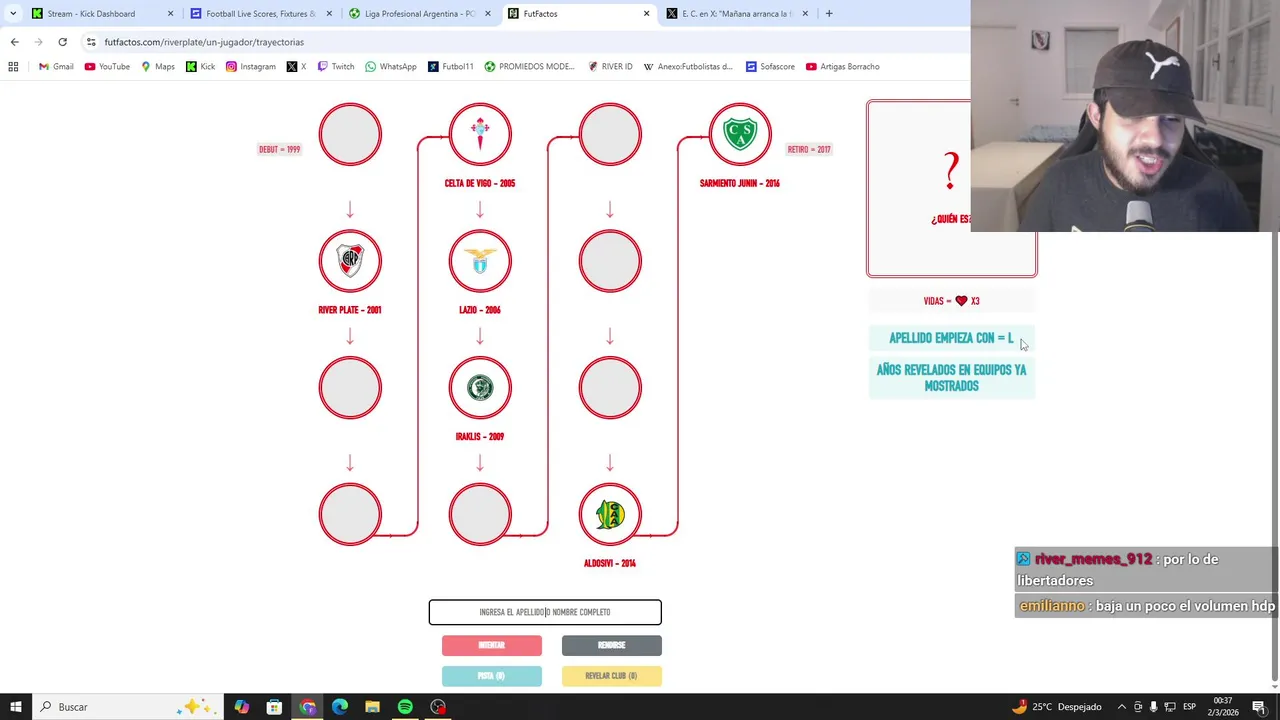This screenshot has height=720, width=1280.
Task: Open Spotify from the taskbar
Action: [405, 707]
